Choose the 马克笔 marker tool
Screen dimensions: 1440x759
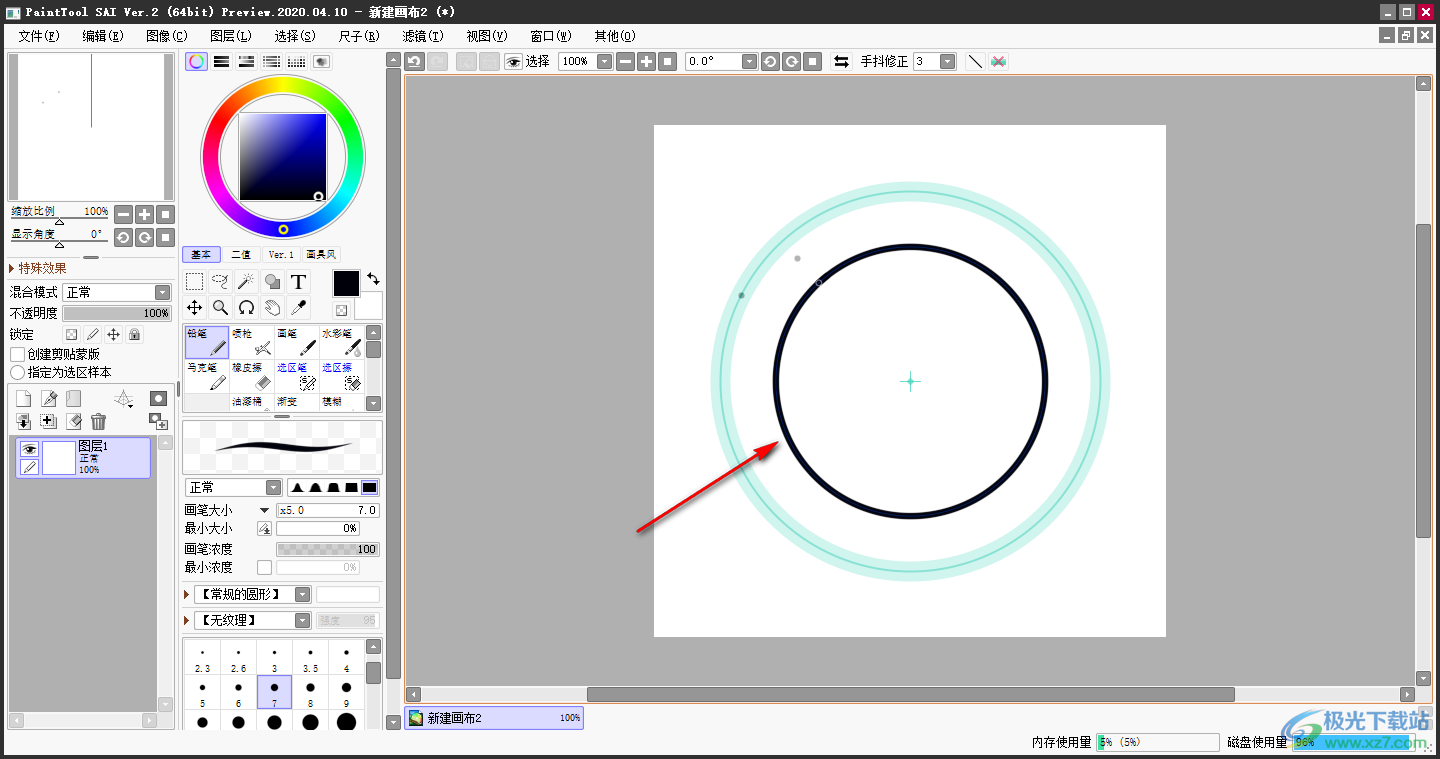pos(207,376)
